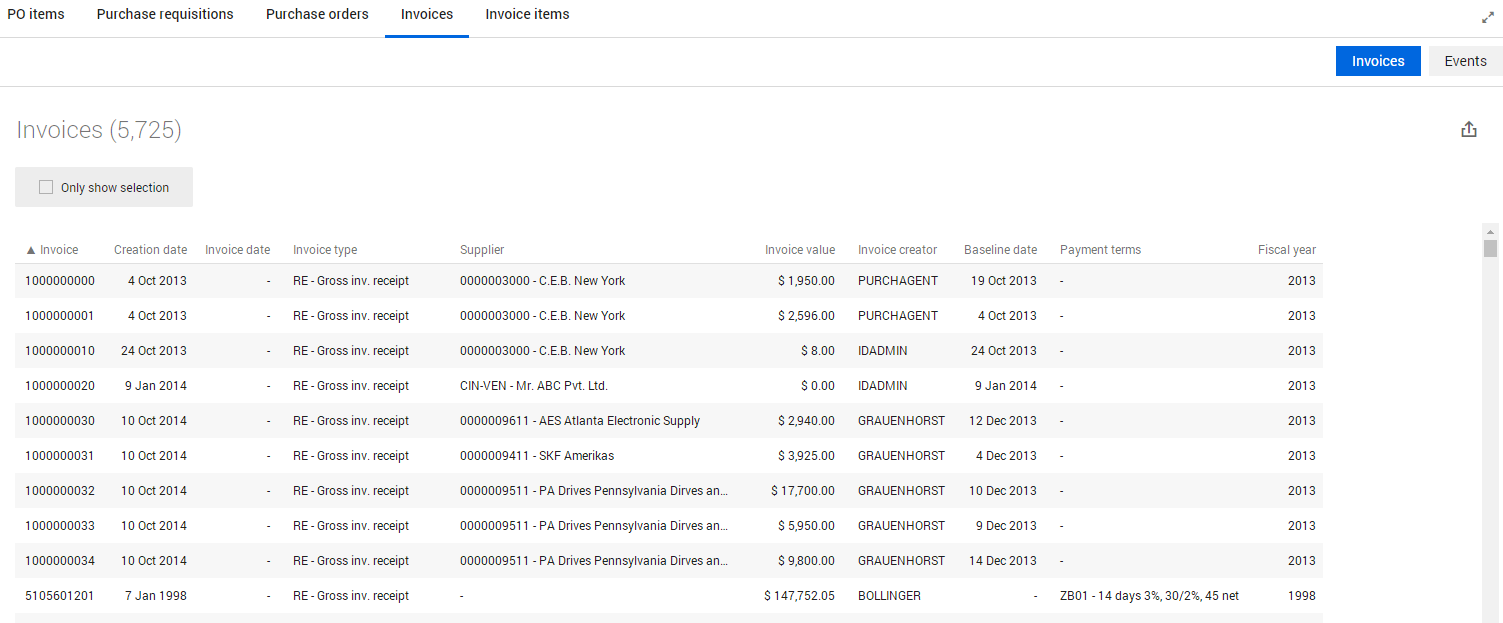
Task: Click the vertical scrollbar thumb
Action: click(1490, 248)
